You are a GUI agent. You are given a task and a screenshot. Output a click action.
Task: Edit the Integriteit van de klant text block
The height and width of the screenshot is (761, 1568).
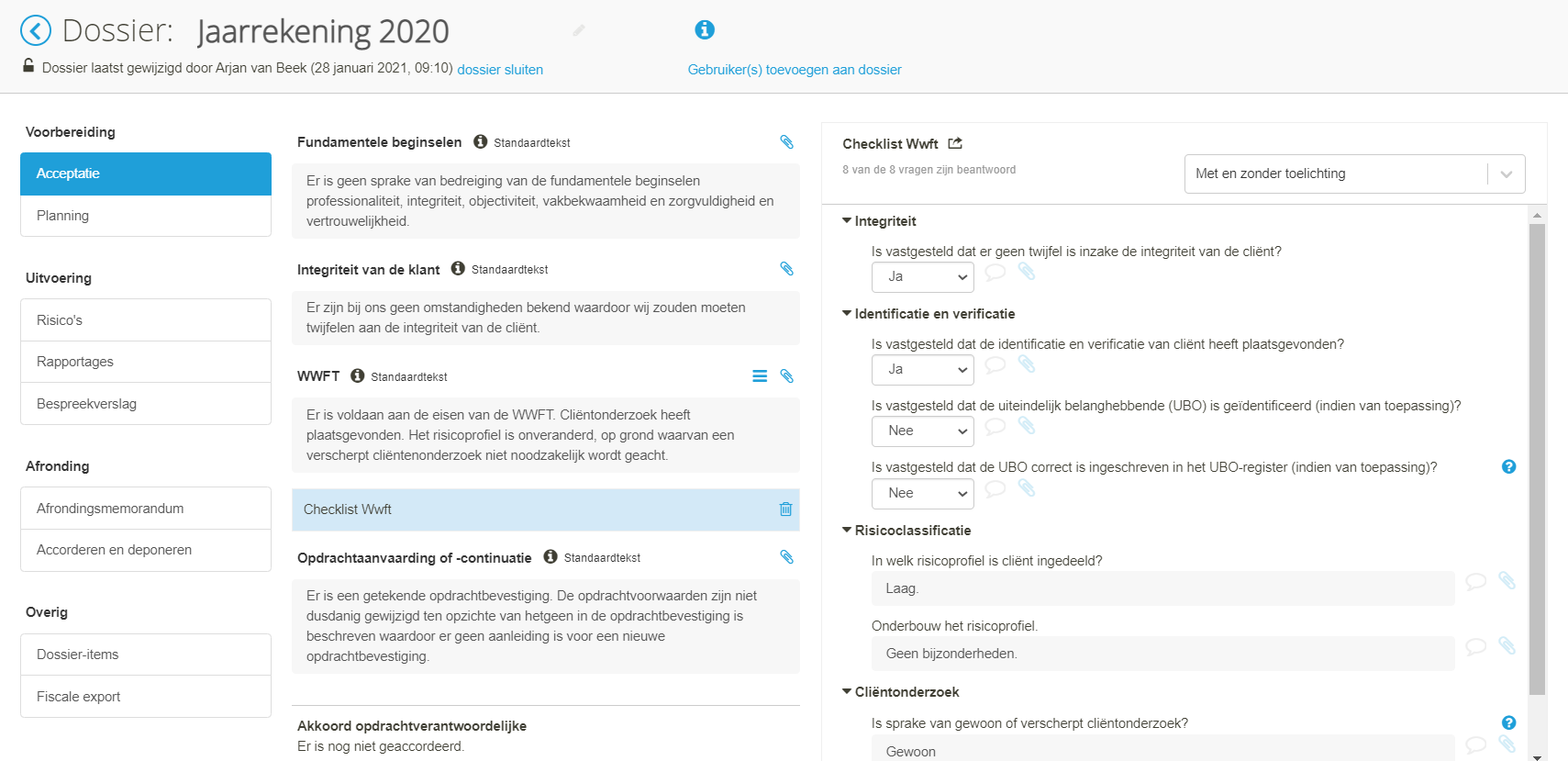coord(546,318)
